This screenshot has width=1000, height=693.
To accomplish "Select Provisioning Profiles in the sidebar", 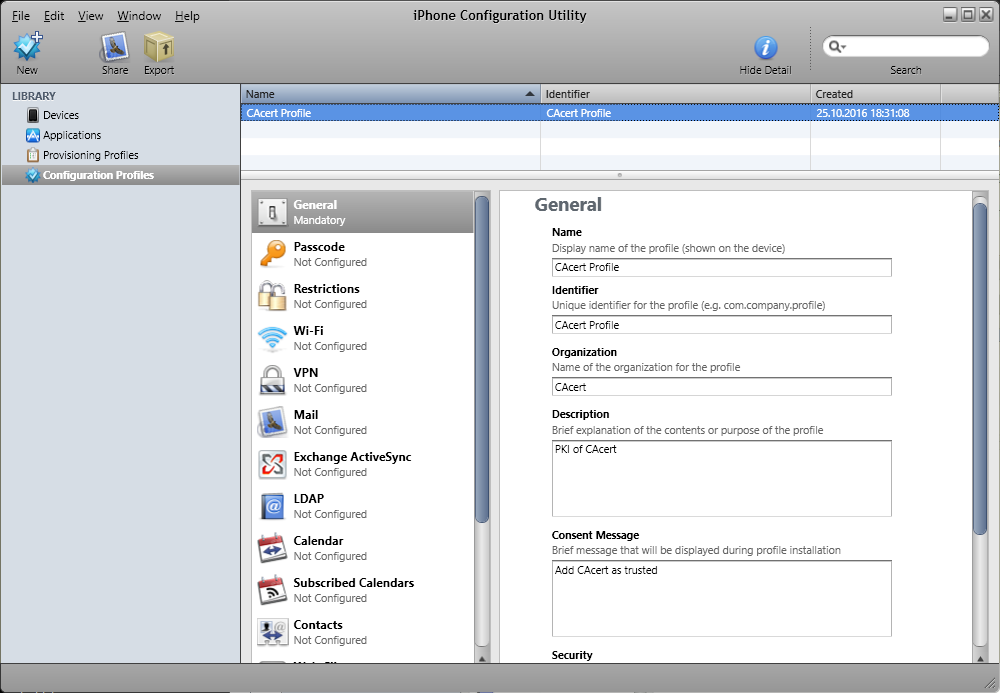I will 90,155.
